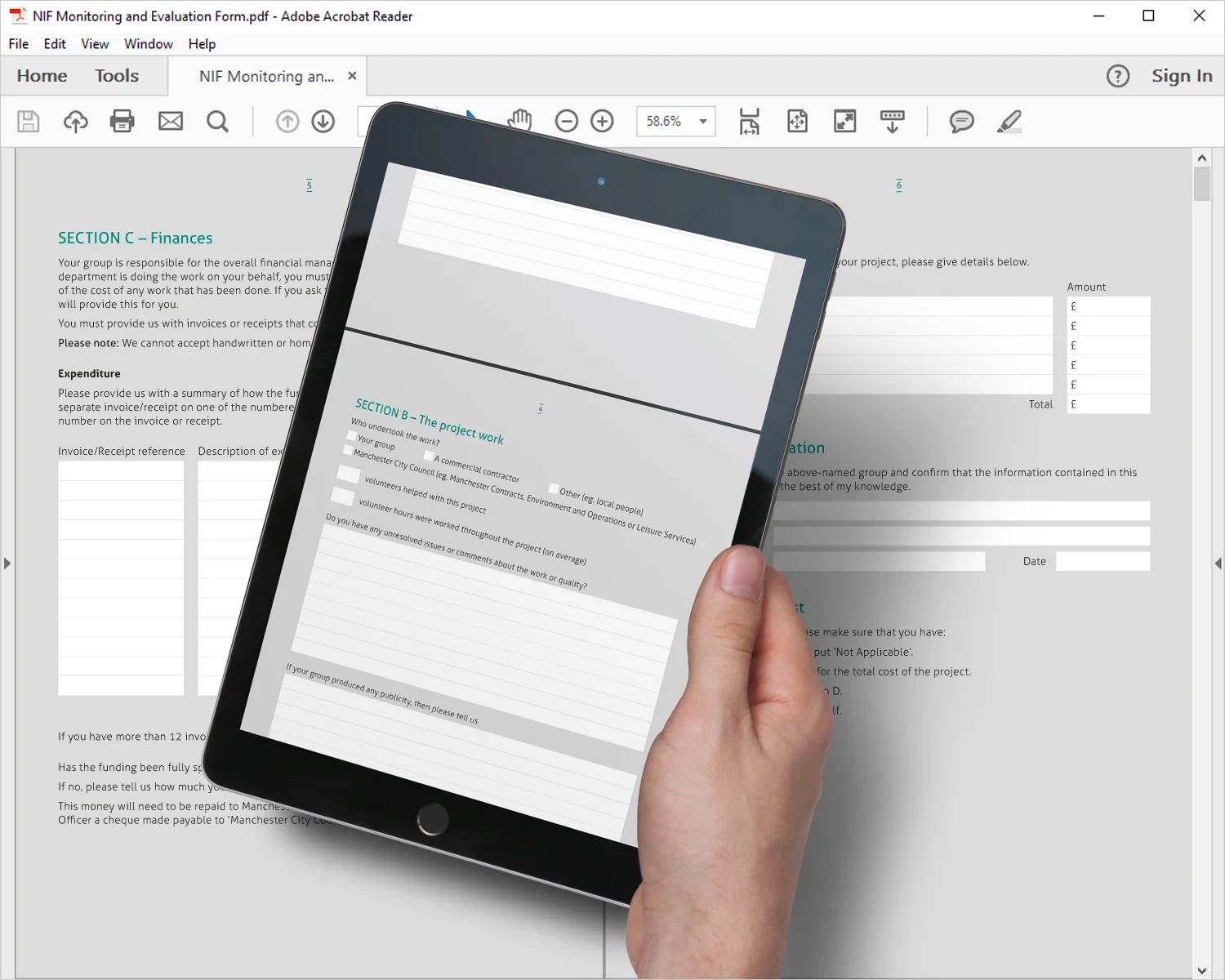Screen dimensions: 1225x980
Task: Click the Date input field
Action: 1102,561
